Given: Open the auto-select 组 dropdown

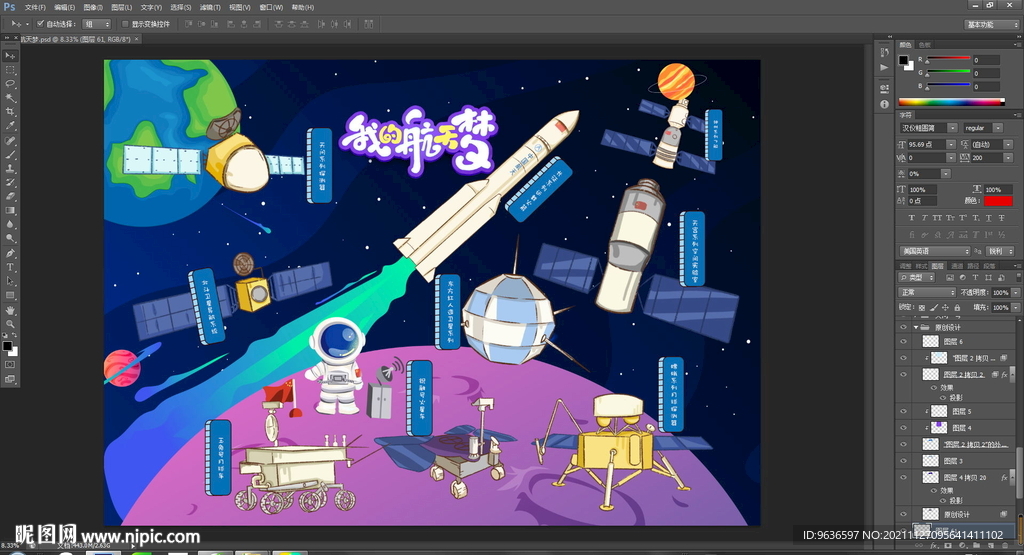Looking at the screenshot, I should coord(97,24).
